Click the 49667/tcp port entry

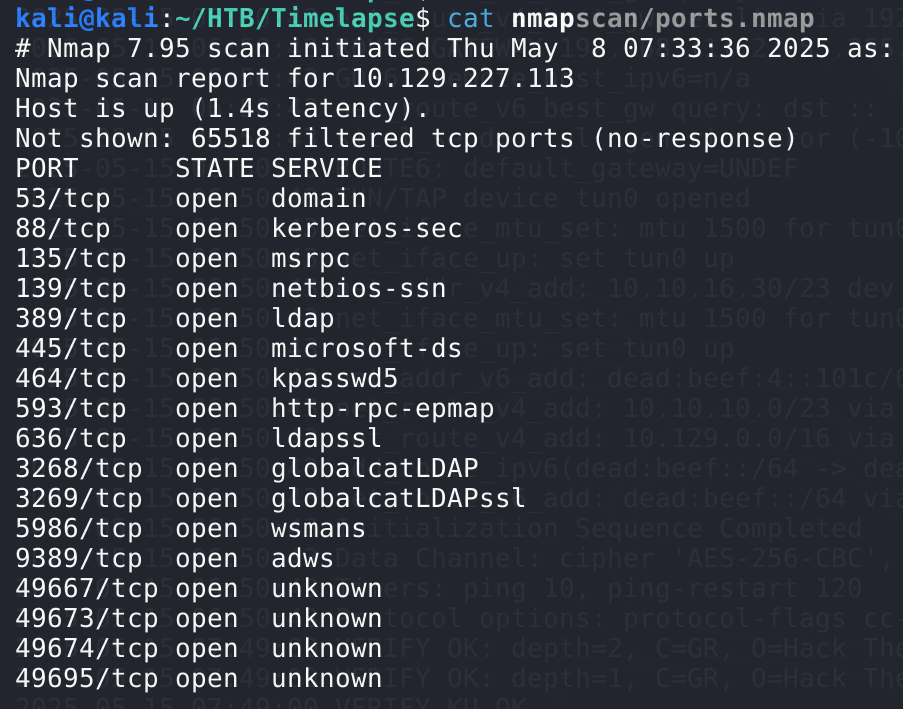tap(87, 588)
